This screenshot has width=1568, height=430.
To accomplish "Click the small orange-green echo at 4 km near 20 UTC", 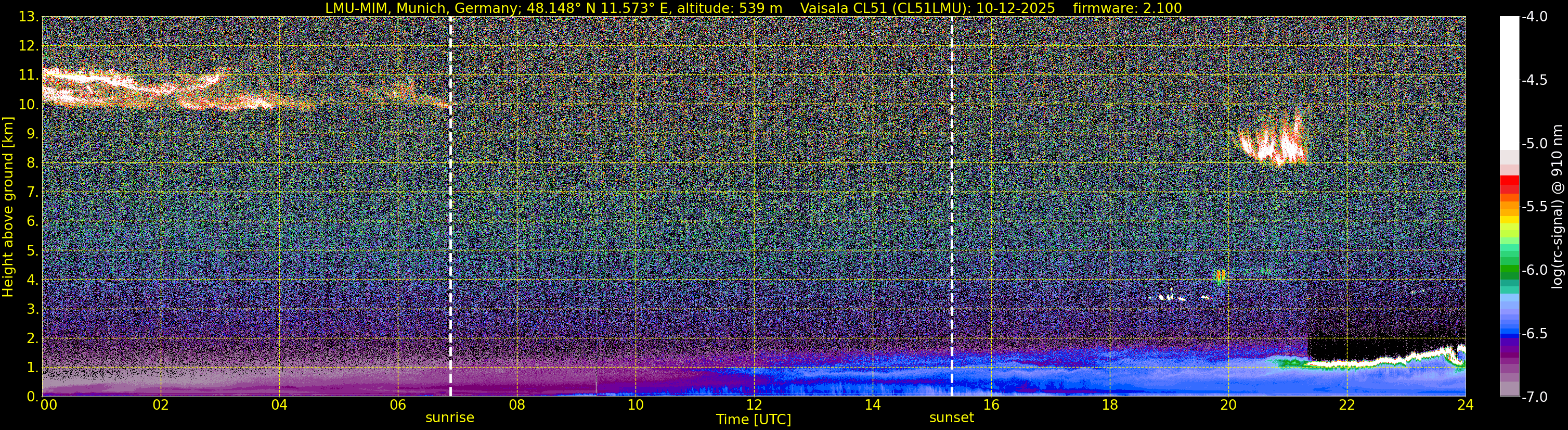I will [x=1220, y=276].
